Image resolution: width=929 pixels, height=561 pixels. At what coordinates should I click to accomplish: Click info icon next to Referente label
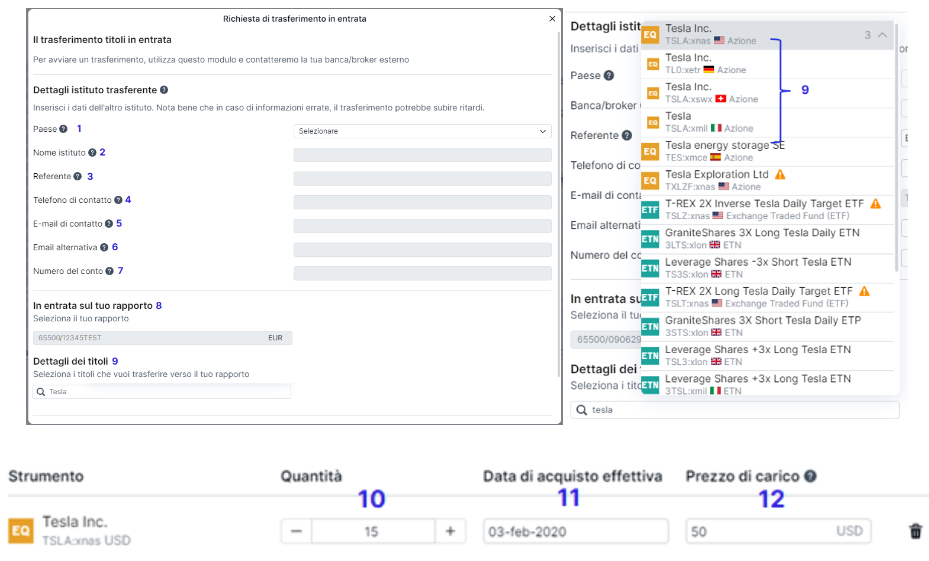76,176
